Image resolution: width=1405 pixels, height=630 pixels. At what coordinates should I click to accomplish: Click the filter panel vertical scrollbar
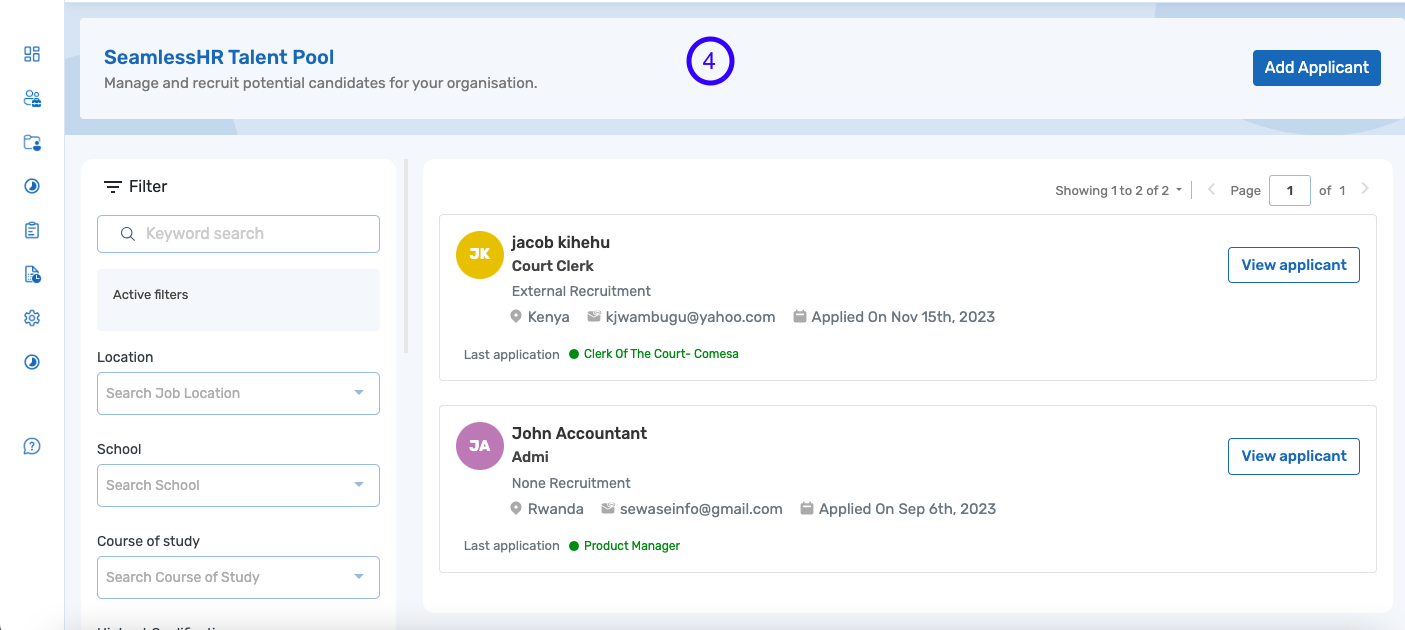tap(406, 256)
